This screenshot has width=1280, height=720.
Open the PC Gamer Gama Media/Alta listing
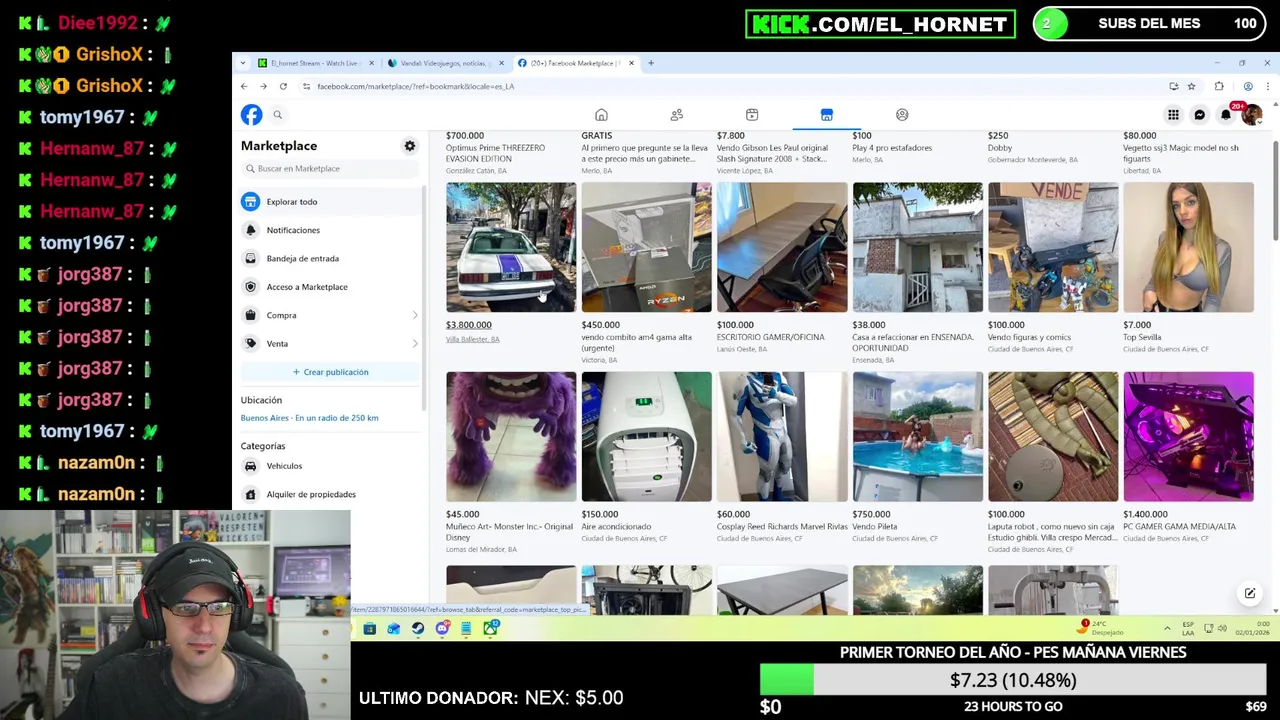[x=1188, y=437]
